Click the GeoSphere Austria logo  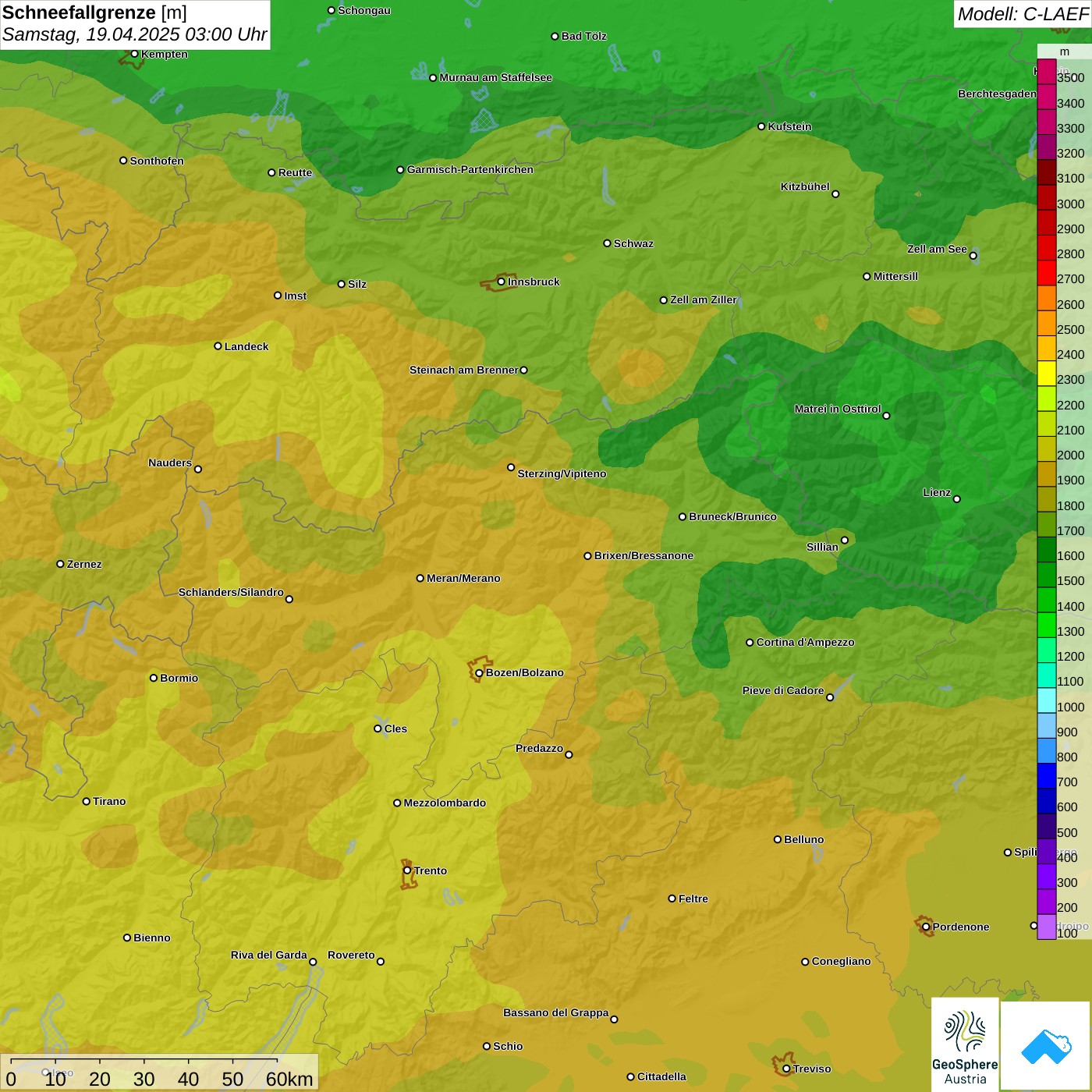[x=965, y=1044]
